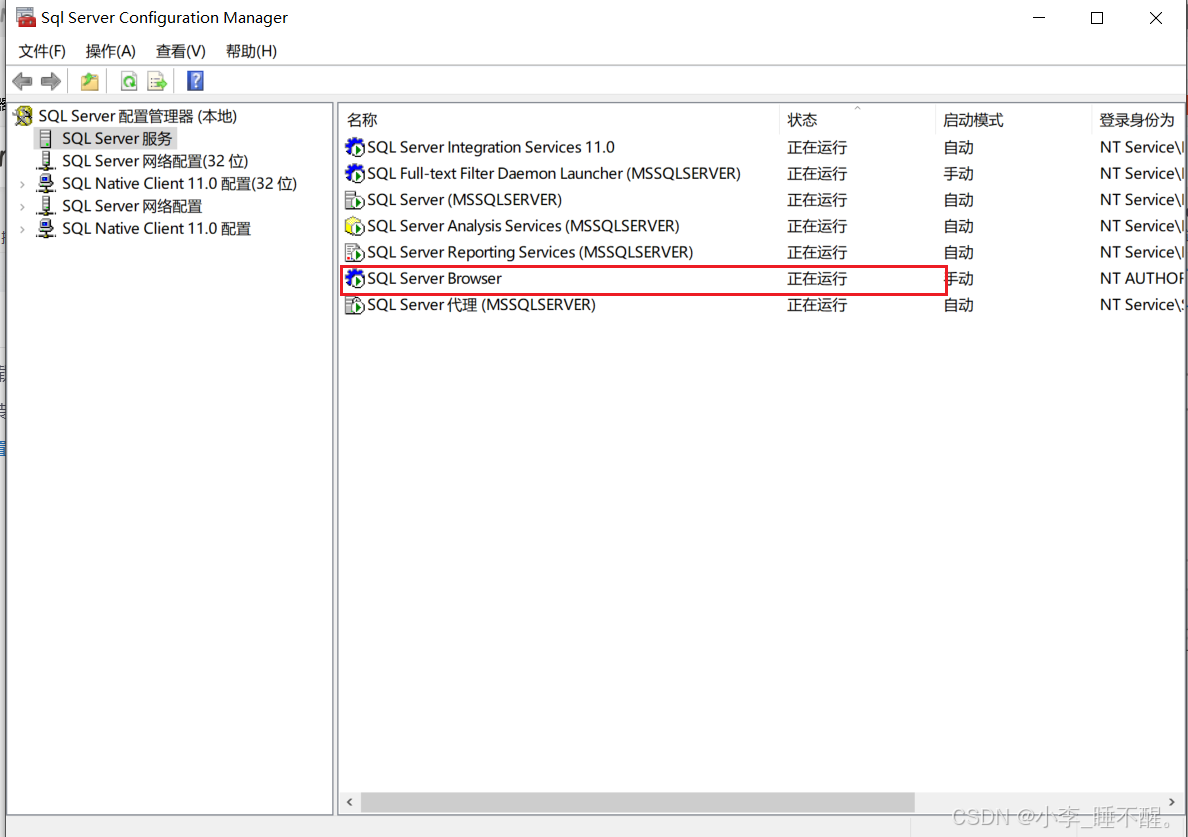Click the Integration Services 11.0 service icon
The width and height of the screenshot is (1188, 837).
355,147
